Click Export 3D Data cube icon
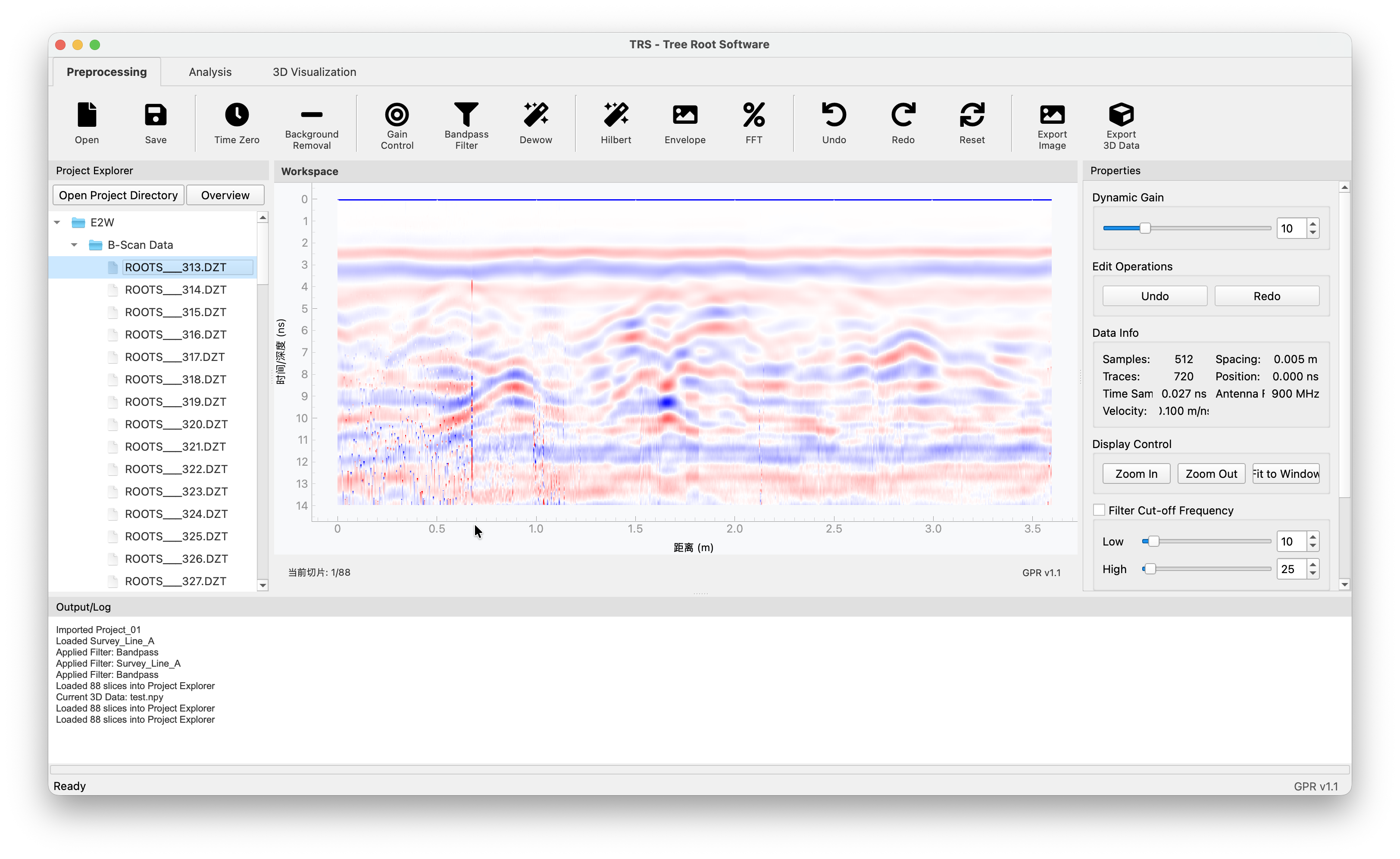Viewport: 1400px width, 859px height. tap(1120, 116)
